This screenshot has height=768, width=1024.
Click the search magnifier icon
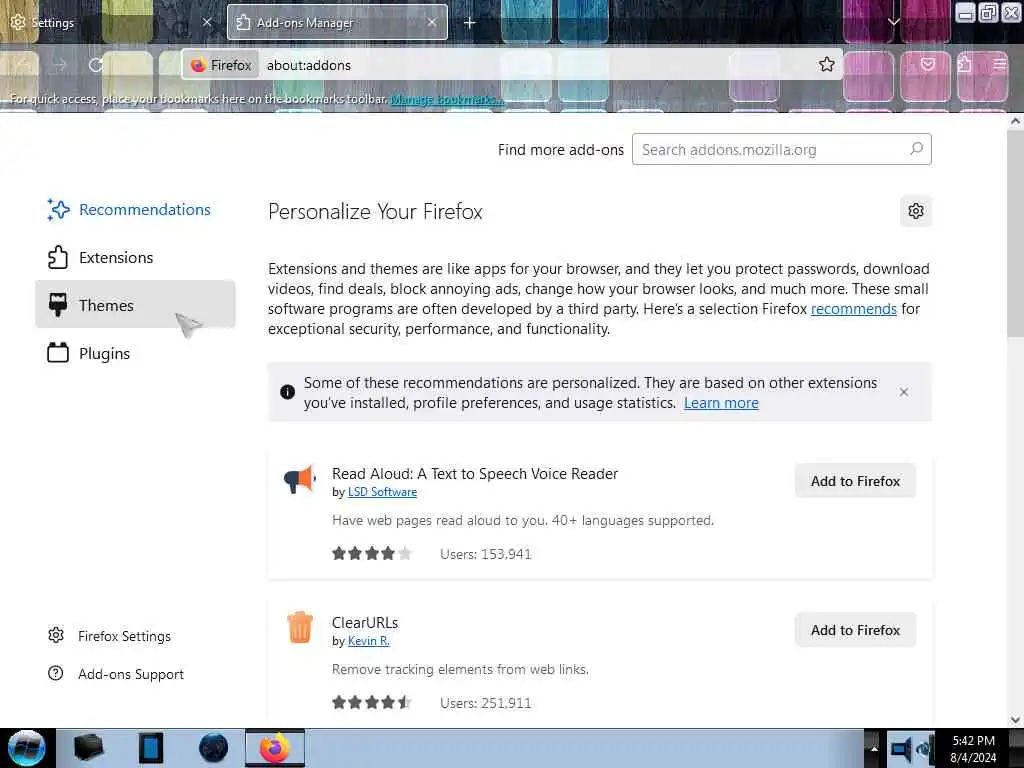click(x=916, y=149)
